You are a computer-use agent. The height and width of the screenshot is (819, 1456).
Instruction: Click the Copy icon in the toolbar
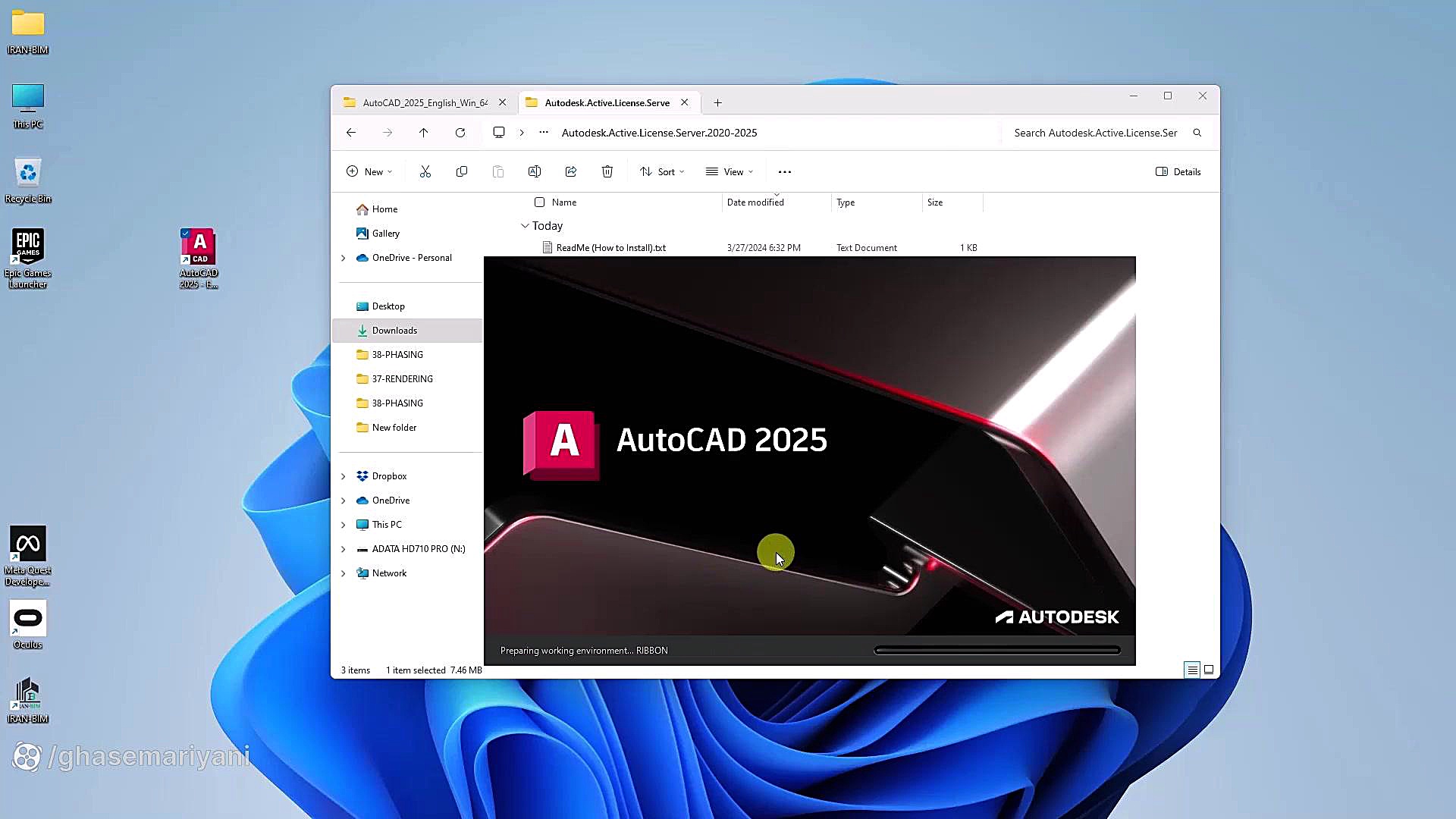(x=462, y=171)
